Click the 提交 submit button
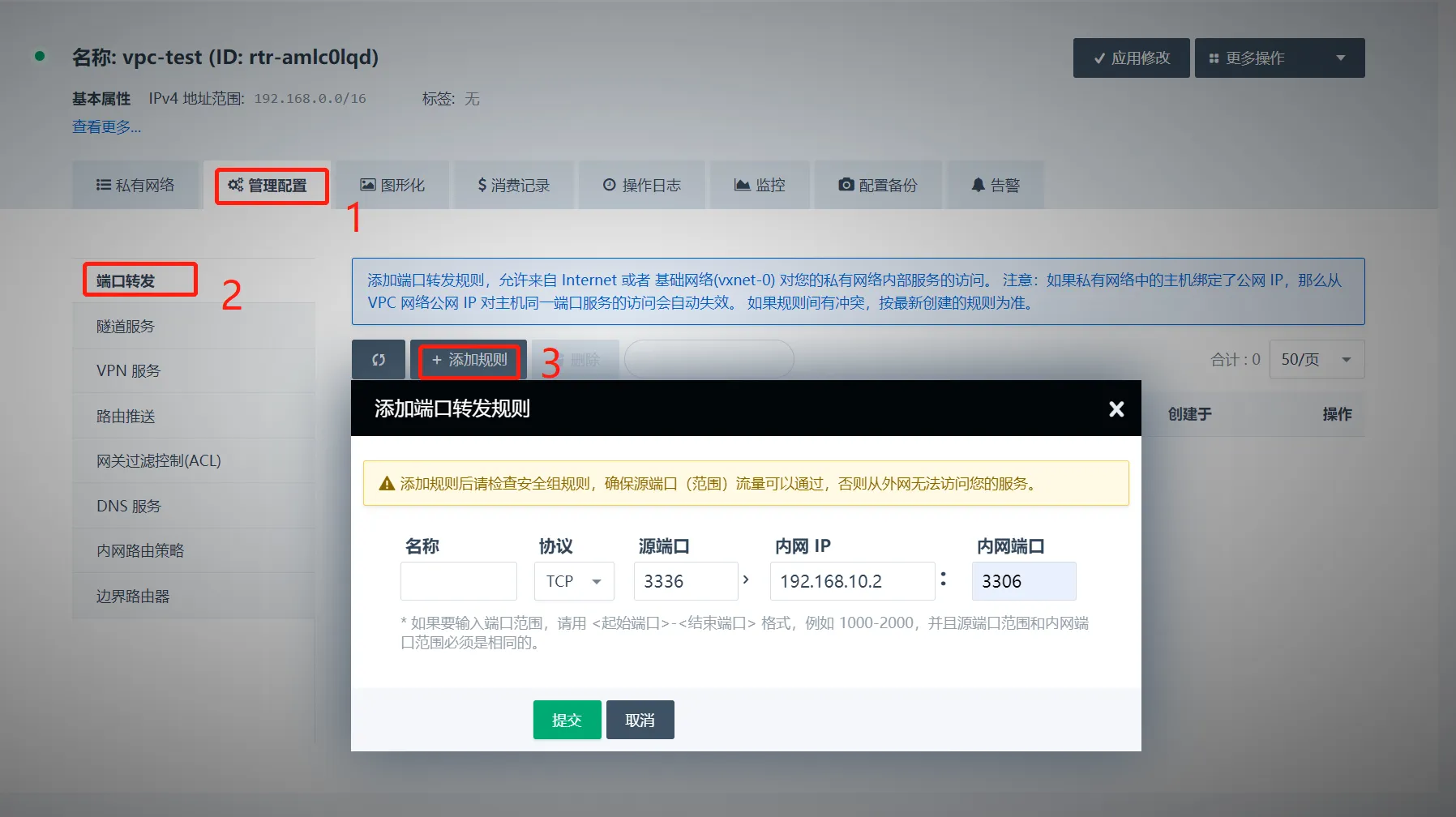The width and height of the screenshot is (1456, 817). tap(567, 720)
